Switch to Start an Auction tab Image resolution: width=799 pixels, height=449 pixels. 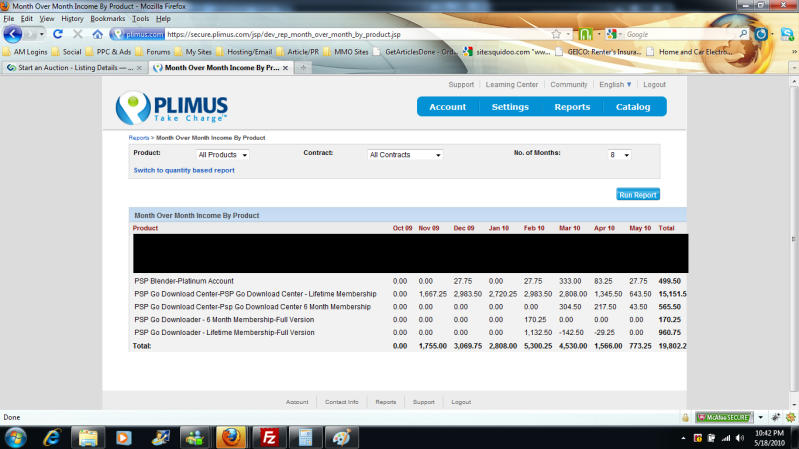pos(74,68)
